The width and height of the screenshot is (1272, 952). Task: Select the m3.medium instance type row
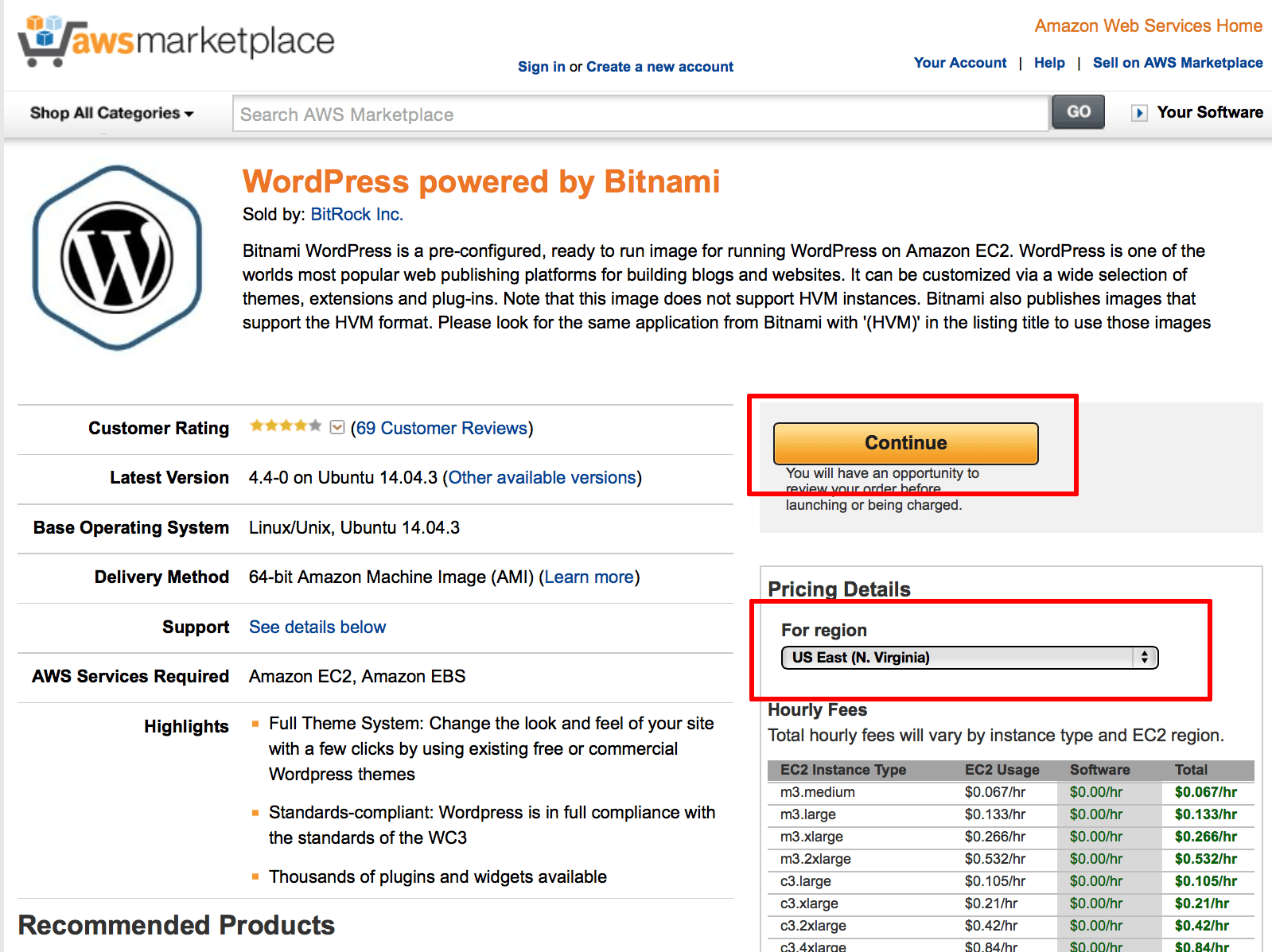tap(1011, 792)
